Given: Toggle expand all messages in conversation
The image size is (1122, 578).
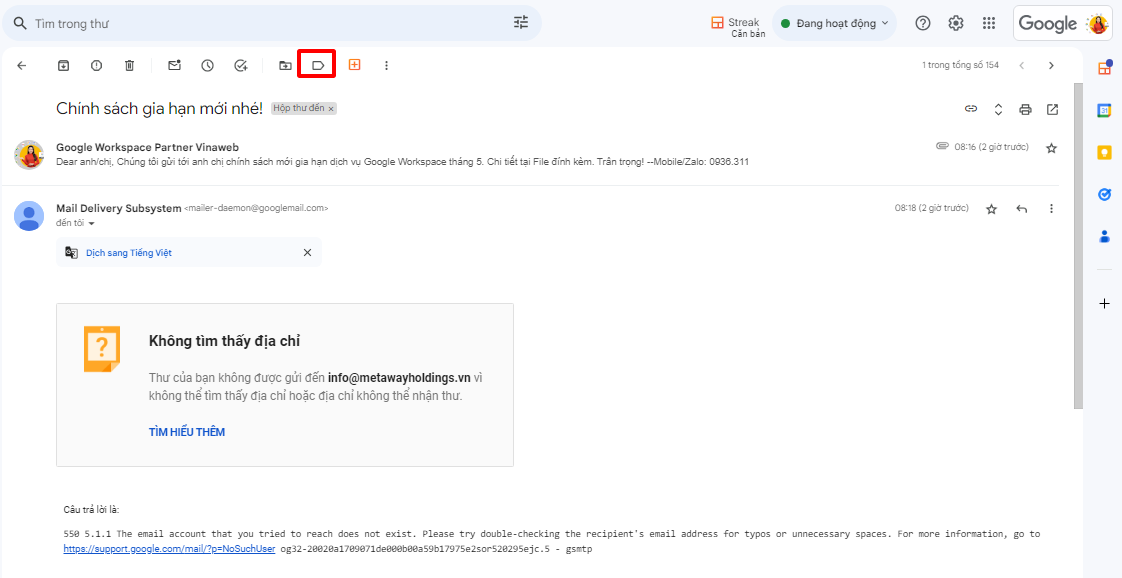Looking at the screenshot, I should pos(998,109).
